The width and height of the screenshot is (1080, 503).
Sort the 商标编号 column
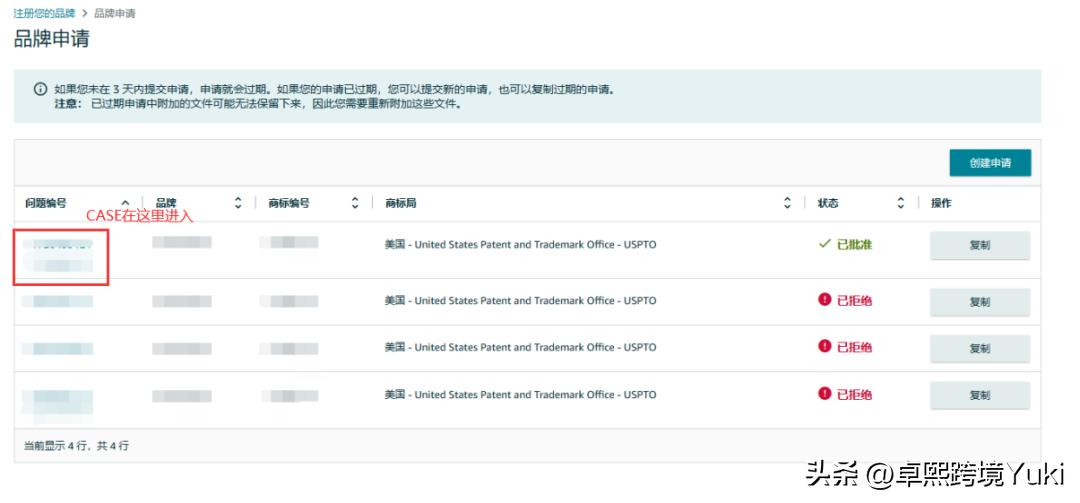coord(355,203)
